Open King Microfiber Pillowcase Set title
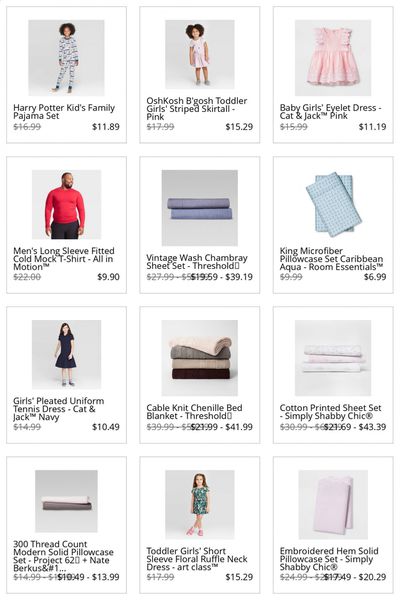 pyautogui.click(x=331, y=259)
